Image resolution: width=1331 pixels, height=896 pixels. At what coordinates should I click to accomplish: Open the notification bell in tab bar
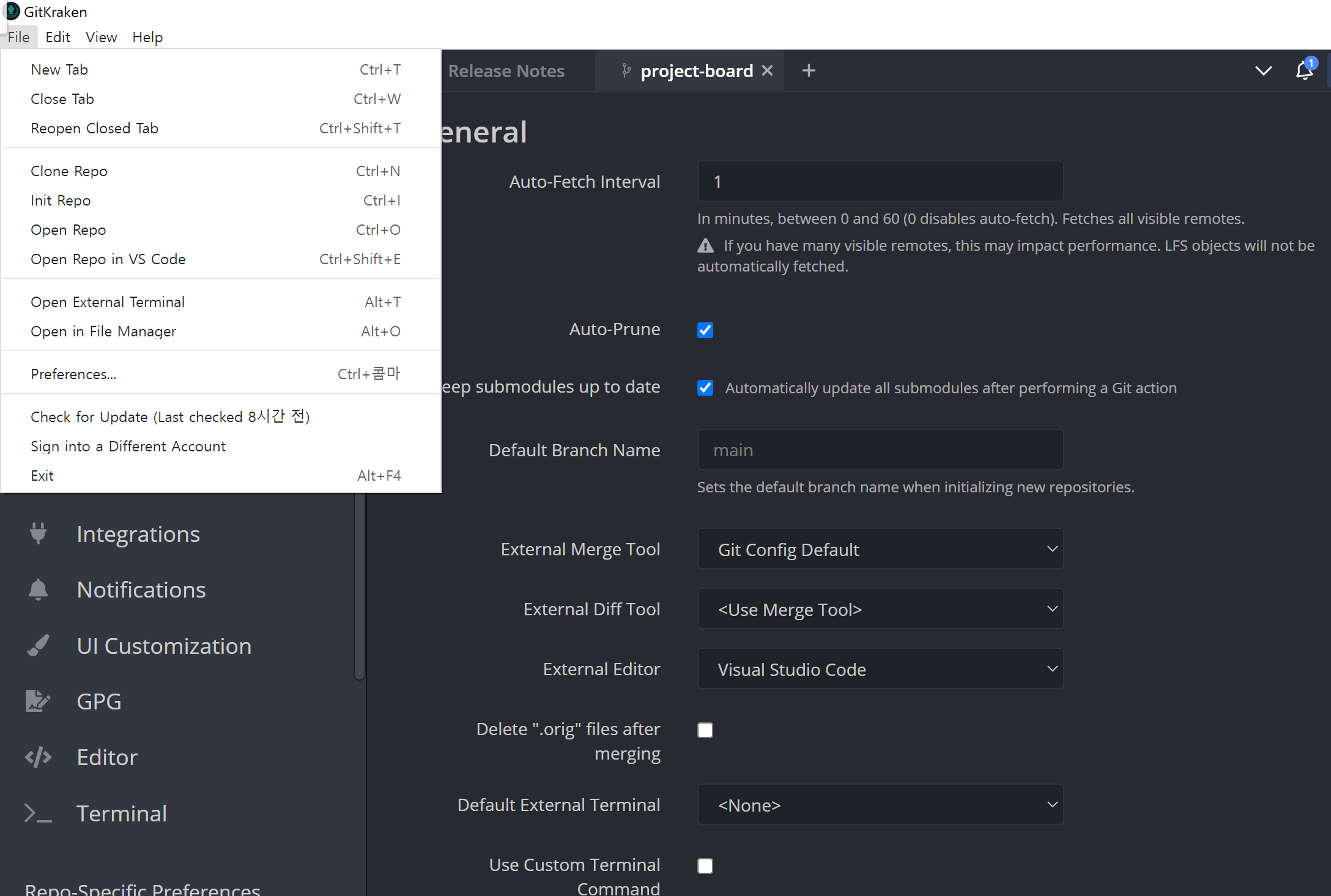pos(1303,71)
